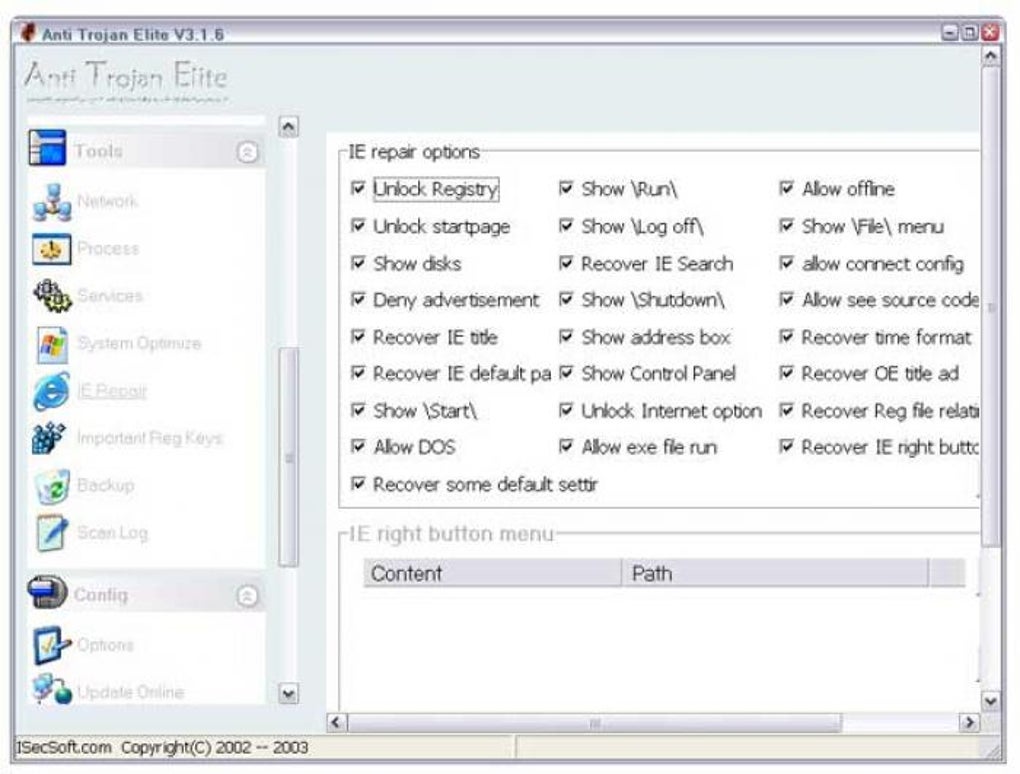Select Backup in the sidebar
This screenshot has width=1020, height=774.
point(105,485)
